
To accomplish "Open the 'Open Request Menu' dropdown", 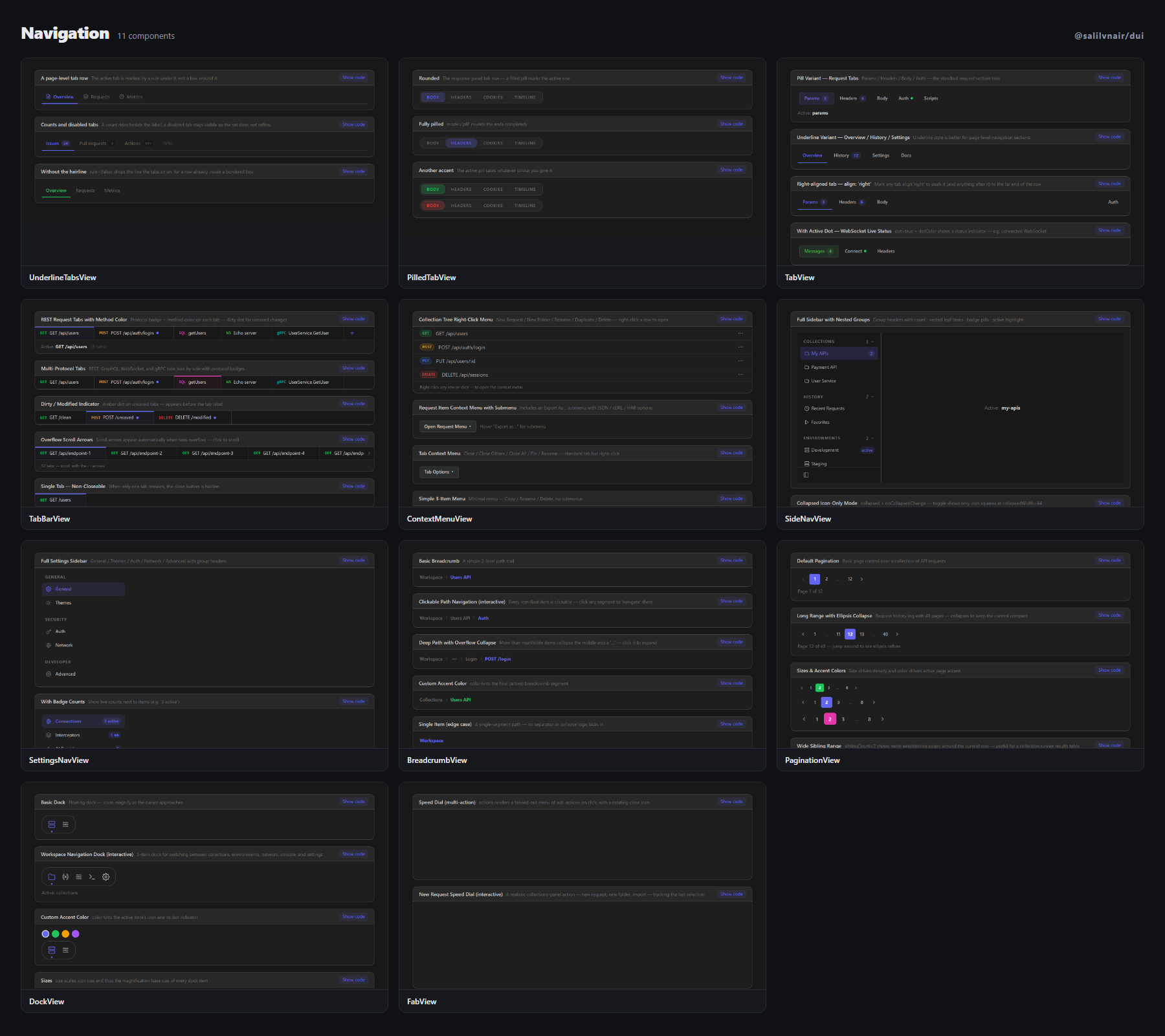I will pyautogui.click(x=448, y=426).
